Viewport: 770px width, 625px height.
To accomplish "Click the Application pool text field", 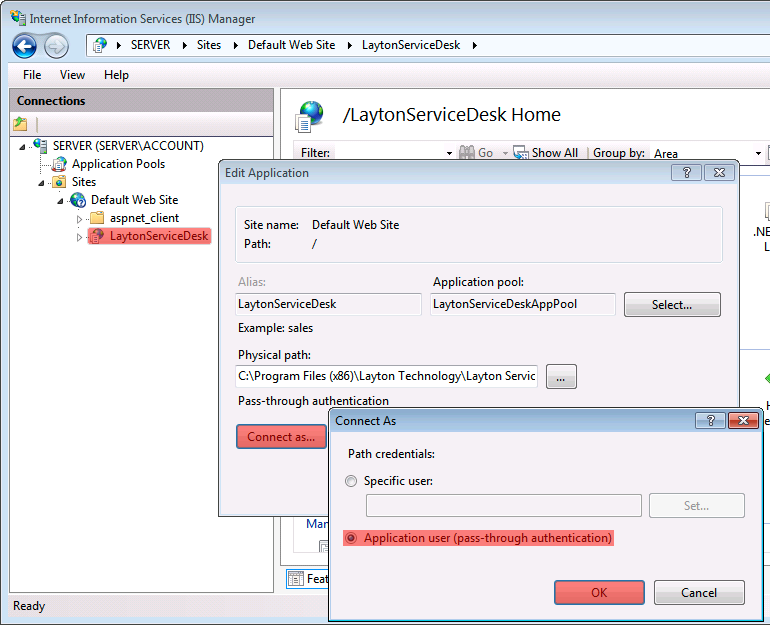I will (522, 304).
